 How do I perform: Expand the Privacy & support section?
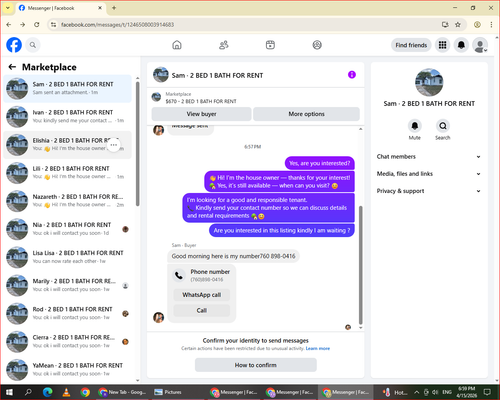click(x=429, y=191)
